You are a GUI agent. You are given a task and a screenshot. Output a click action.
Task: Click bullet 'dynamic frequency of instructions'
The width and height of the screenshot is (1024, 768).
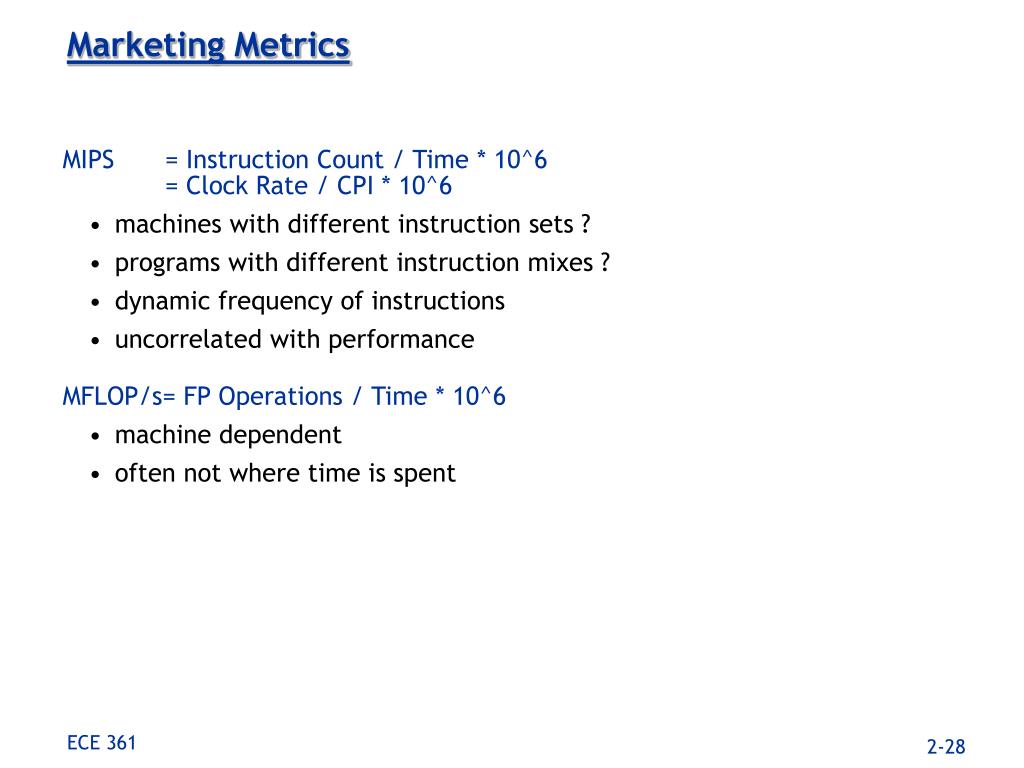click(x=310, y=302)
